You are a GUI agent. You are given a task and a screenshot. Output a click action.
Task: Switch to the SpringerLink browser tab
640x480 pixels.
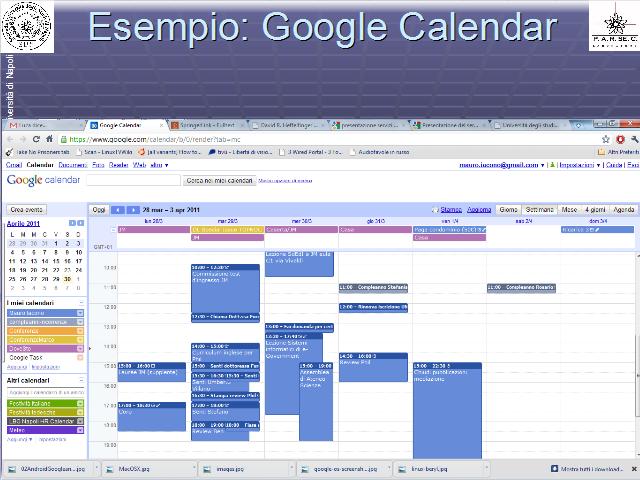(207, 125)
